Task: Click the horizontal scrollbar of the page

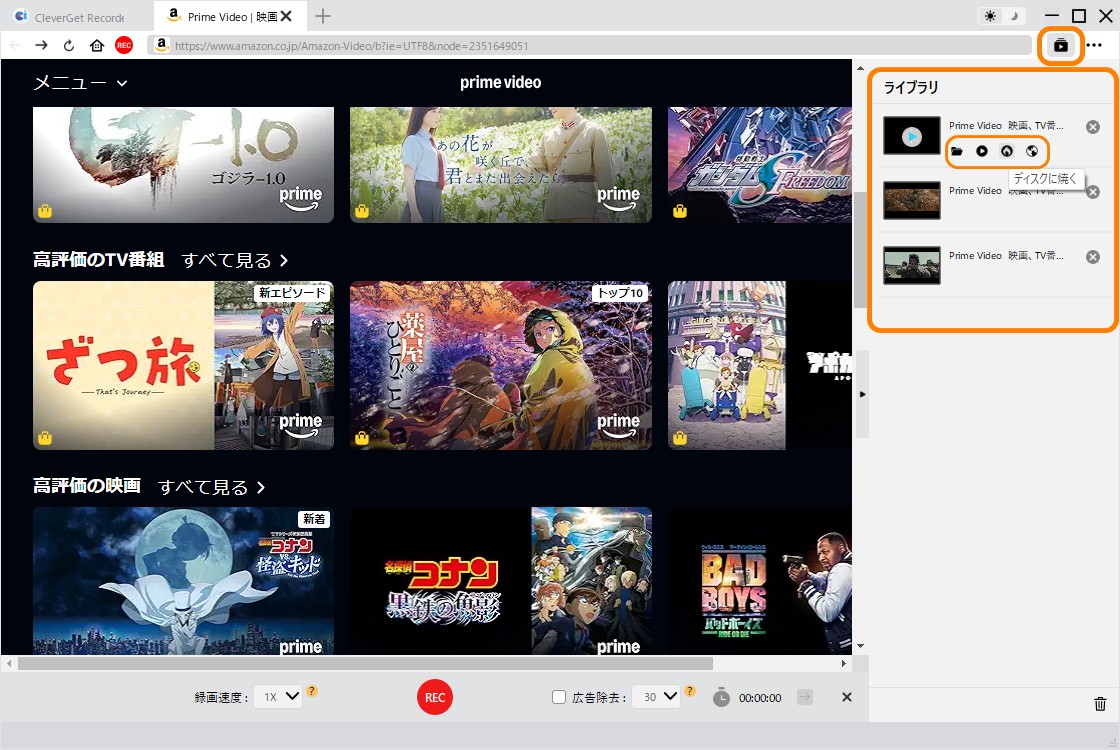Action: (x=365, y=664)
